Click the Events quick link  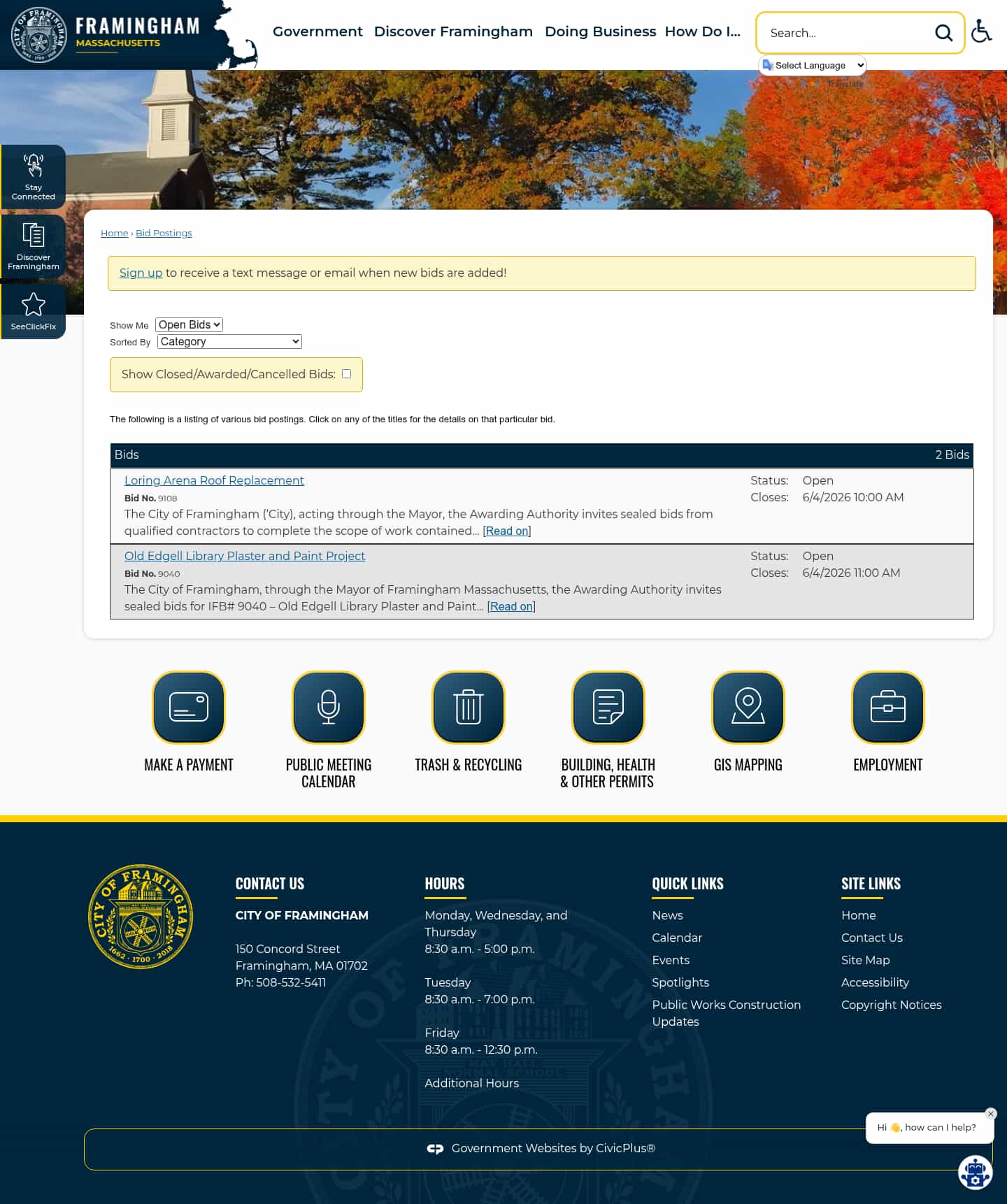click(x=671, y=960)
